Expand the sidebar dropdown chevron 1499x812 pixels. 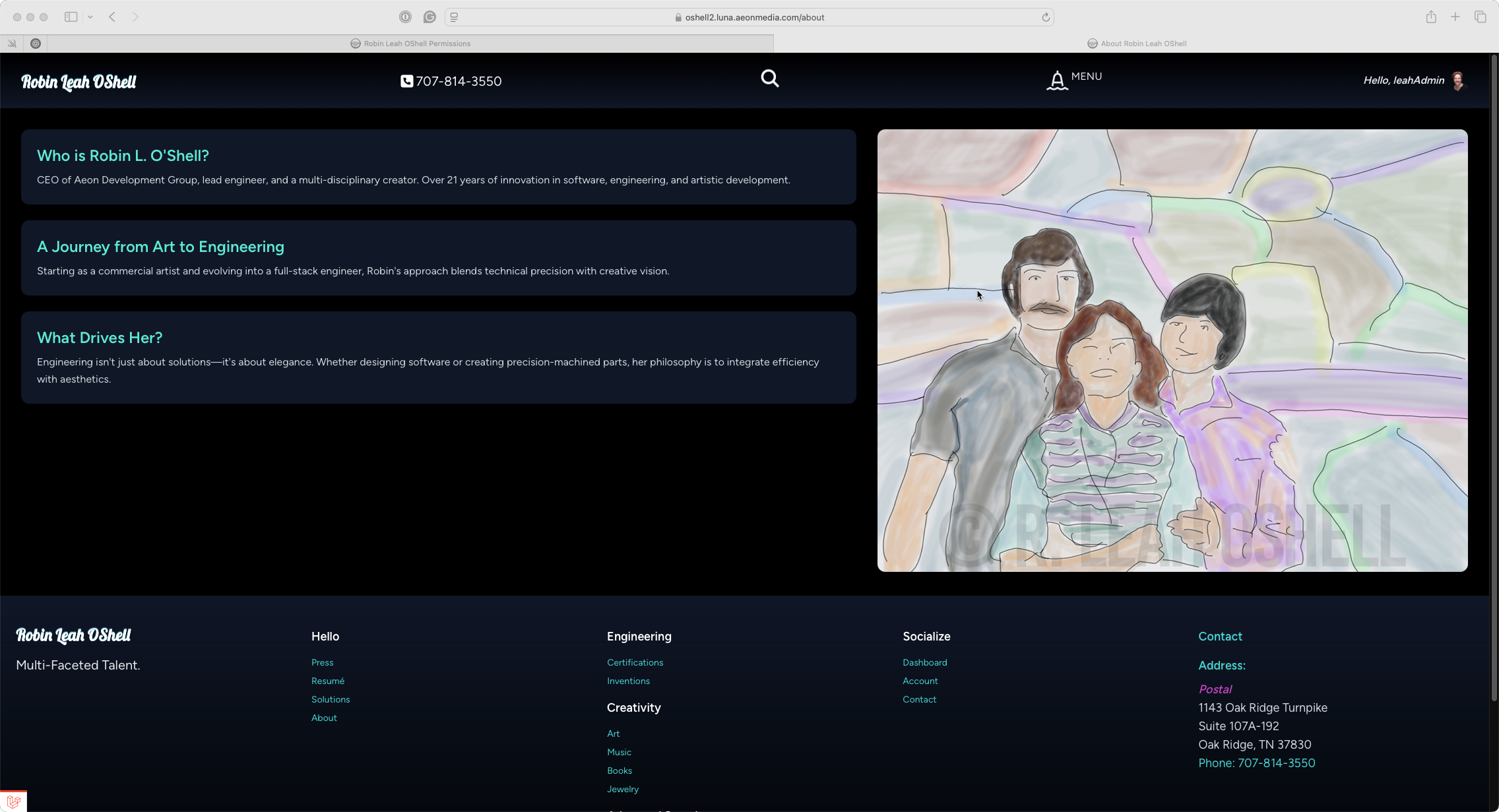90,17
